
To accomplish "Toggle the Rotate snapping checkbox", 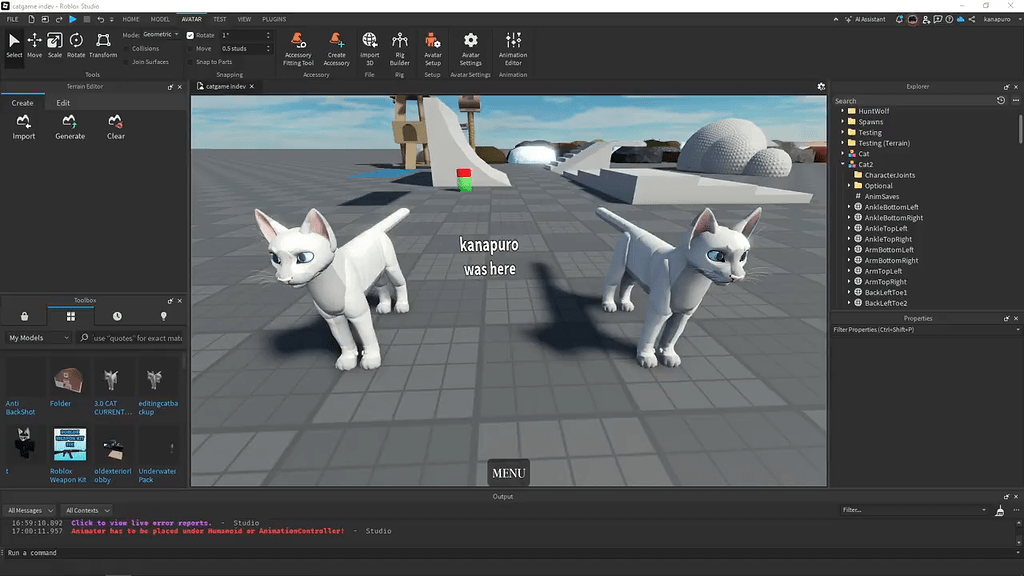I will click(190, 35).
